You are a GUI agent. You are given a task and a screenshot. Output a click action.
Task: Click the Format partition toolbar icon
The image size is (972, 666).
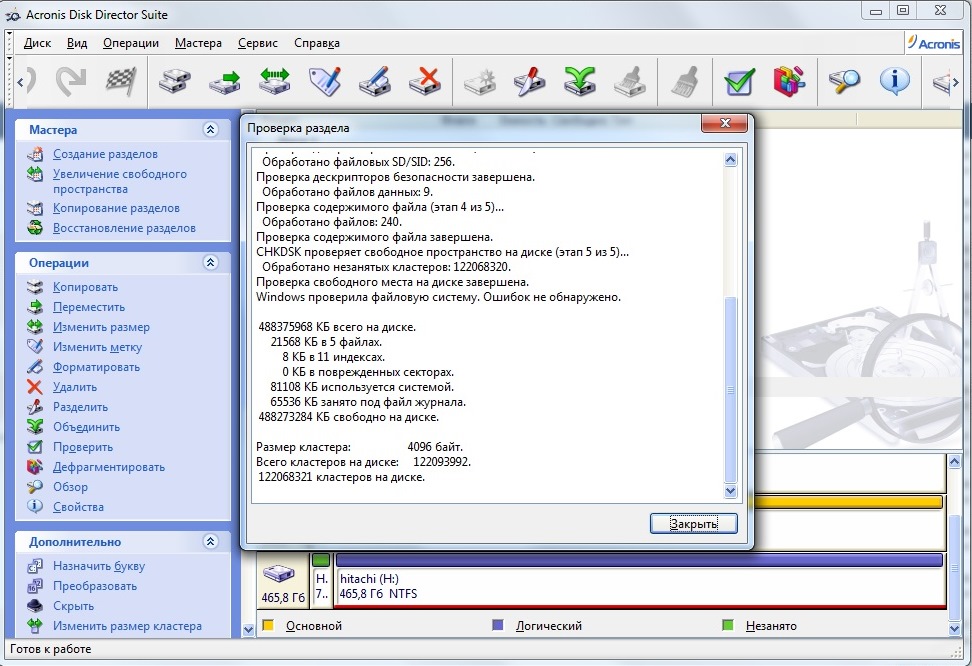tap(374, 81)
